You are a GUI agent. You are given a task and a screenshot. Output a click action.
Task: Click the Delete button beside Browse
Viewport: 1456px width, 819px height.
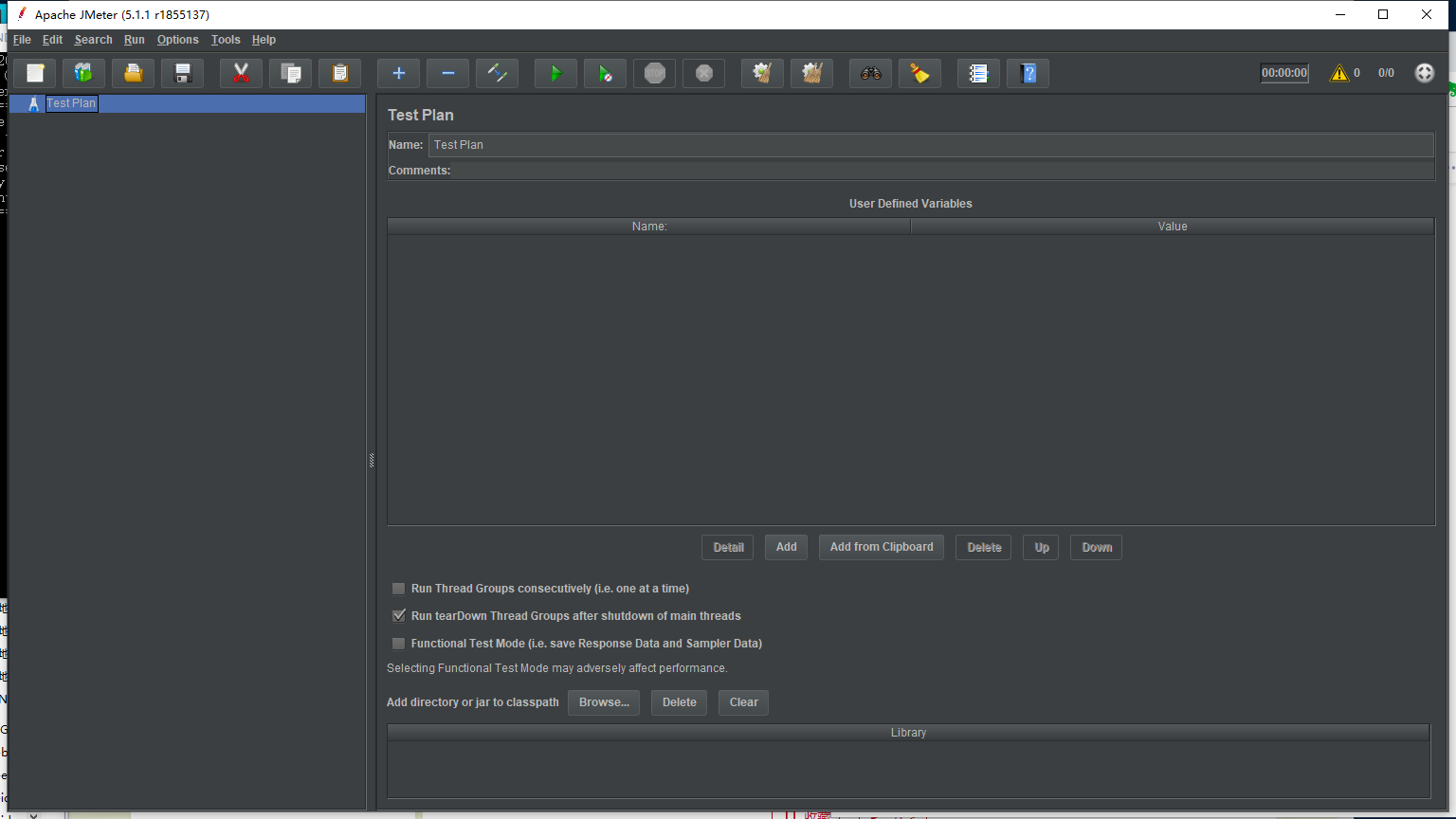tap(679, 702)
